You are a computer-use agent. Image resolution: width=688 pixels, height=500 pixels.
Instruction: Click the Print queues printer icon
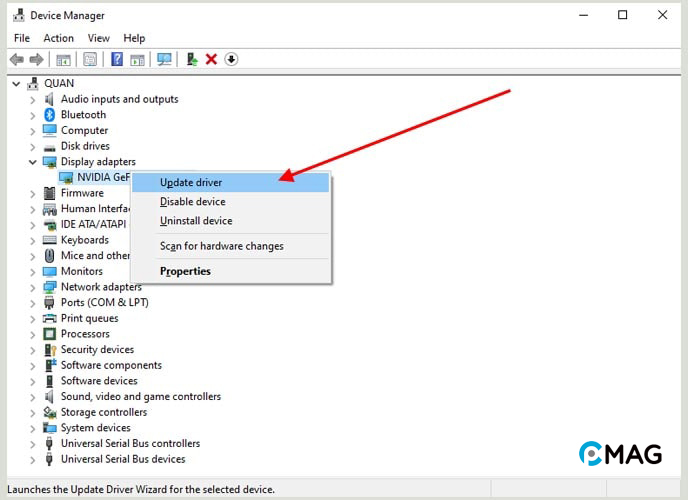pyautogui.click(x=50, y=318)
